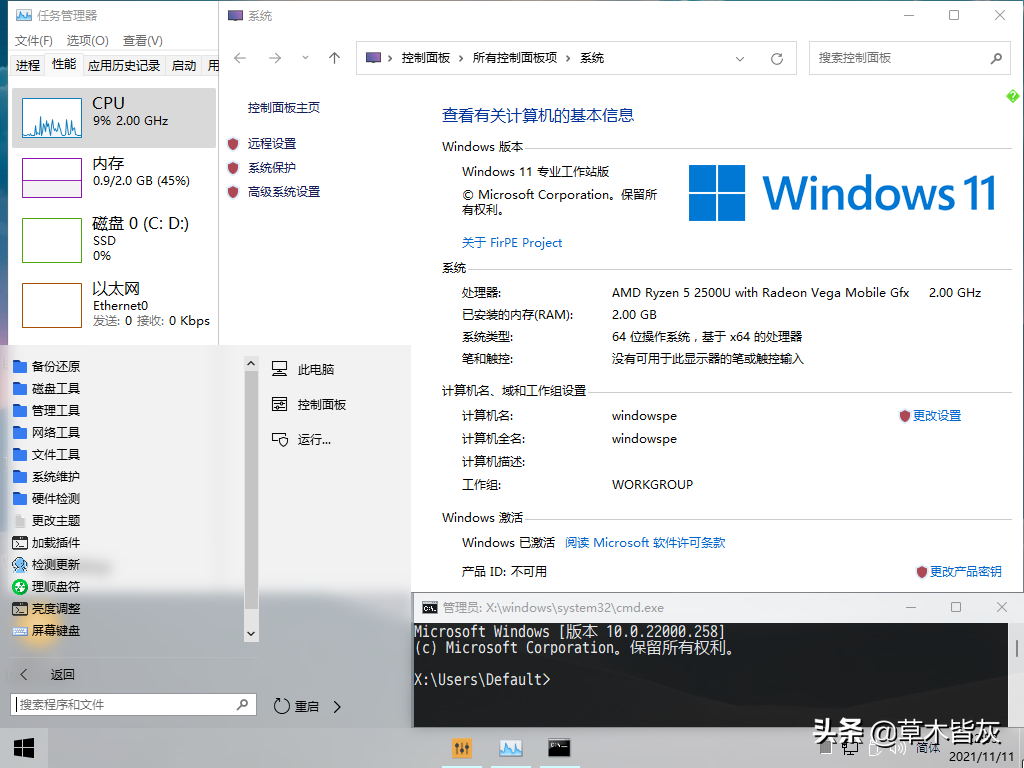Viewport: 1024px width, 768px height.
Task: Open 控制面板主页 link
Action: (x=283, y=108)
